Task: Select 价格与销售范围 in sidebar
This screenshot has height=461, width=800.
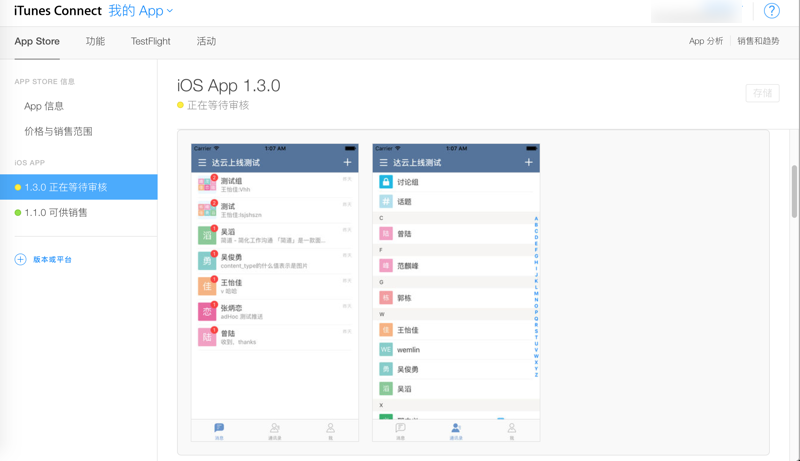Action: [x=58, y=132]
